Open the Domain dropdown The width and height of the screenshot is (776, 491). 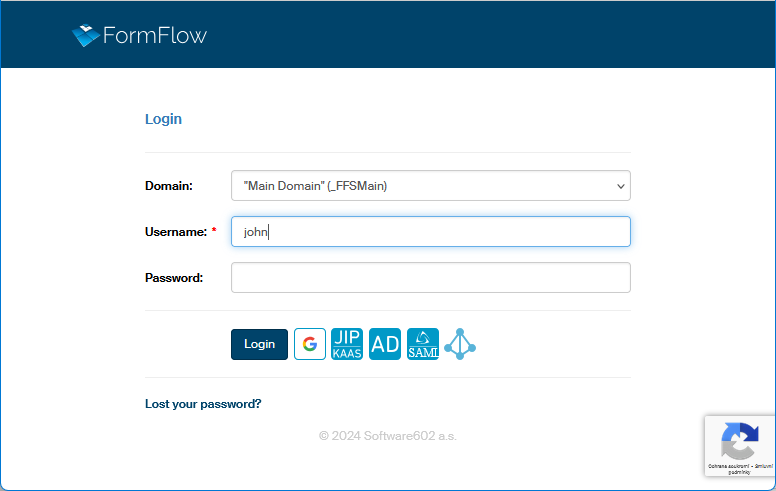click(x=430, y=186)
